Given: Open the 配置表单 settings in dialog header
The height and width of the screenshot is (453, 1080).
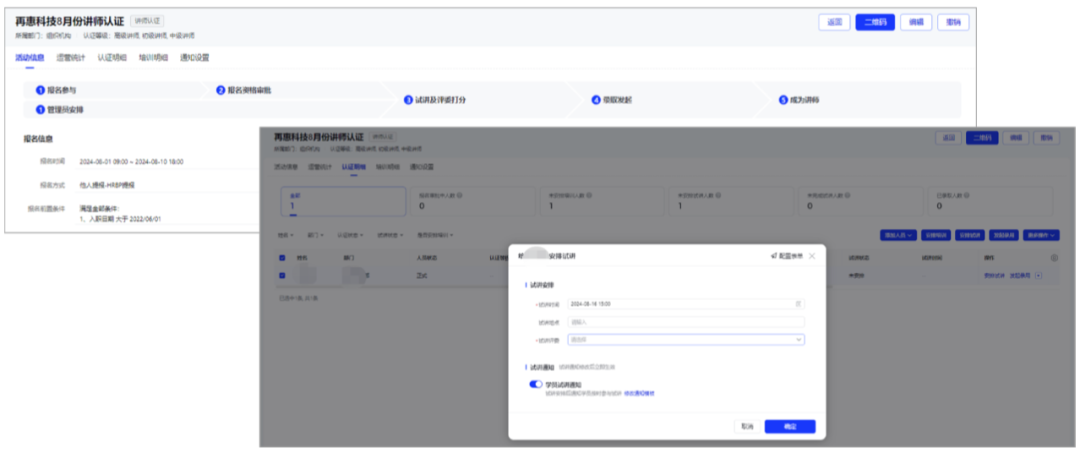Looking at the screenshot, I should click(x=787, y=256).
